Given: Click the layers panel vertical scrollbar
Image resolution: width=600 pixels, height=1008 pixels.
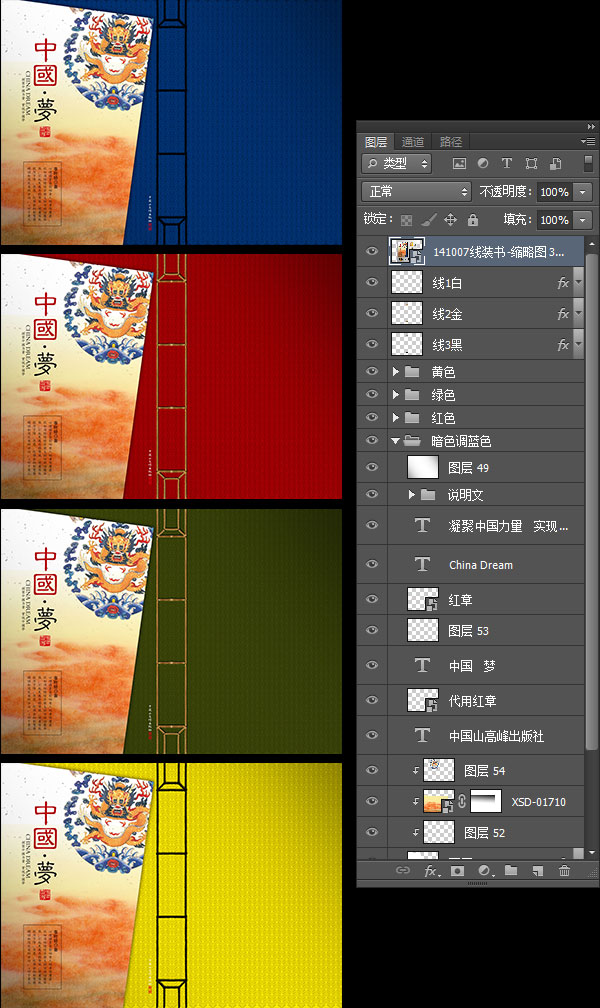Looking at the screenshot, I should point(592,501).
